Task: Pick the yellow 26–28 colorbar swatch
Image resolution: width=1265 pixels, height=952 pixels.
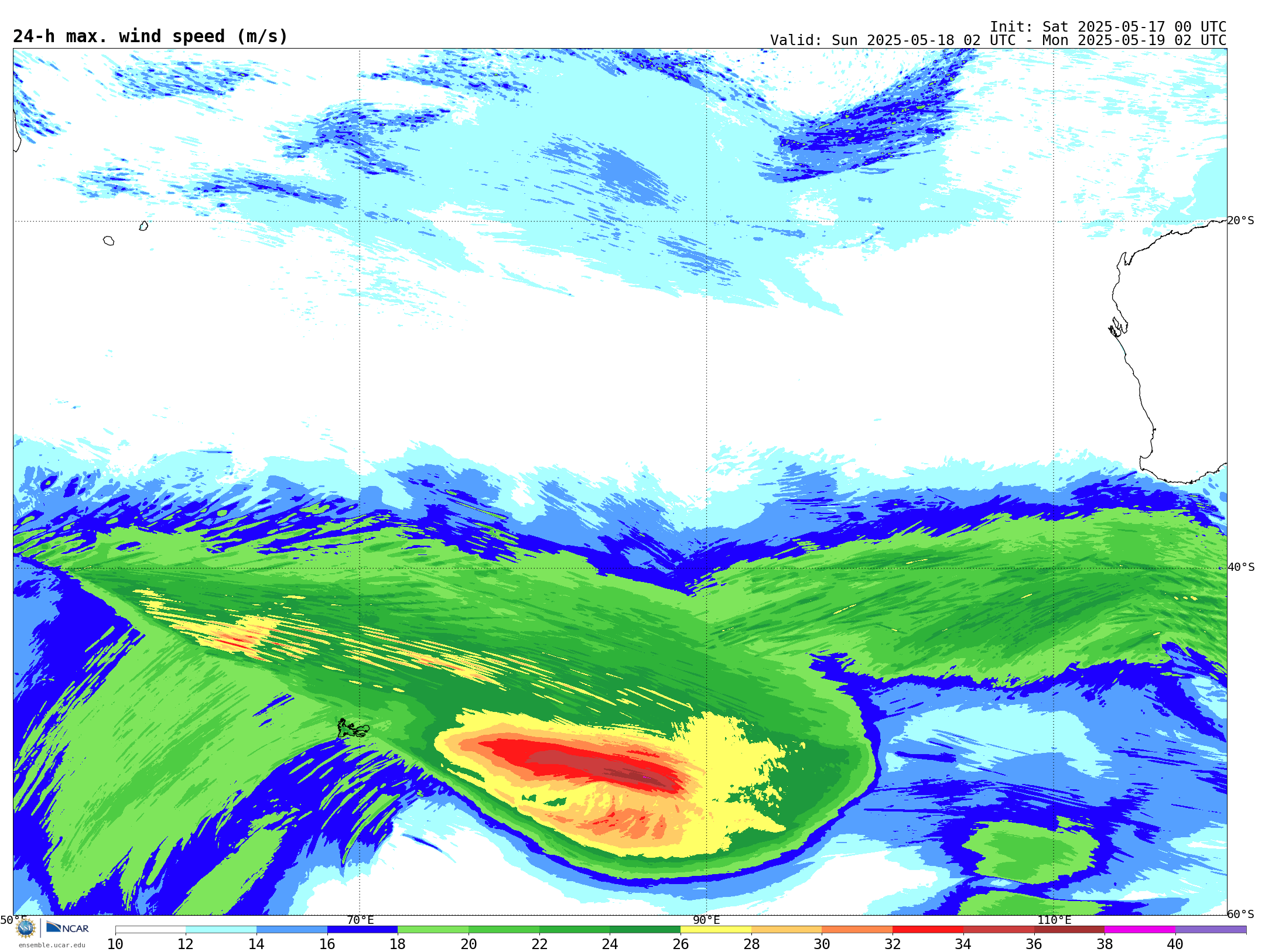Action: click(x=716, y=929)
